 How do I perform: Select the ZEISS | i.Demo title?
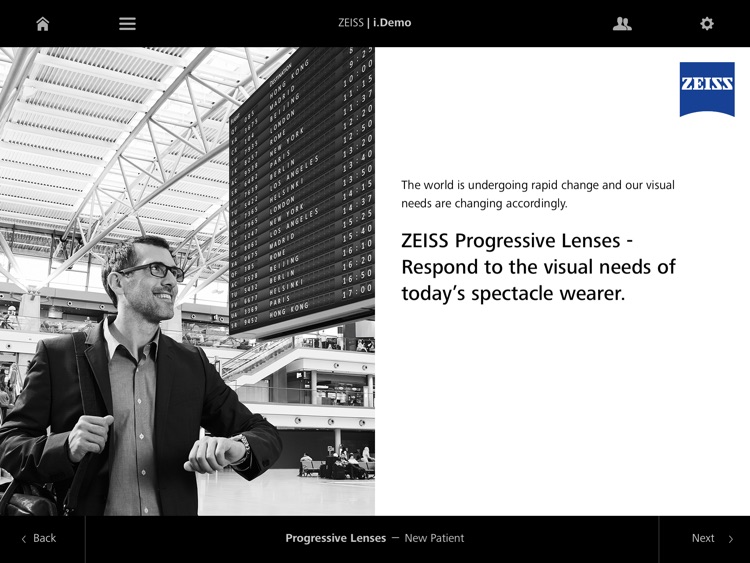tap(375, 22)
